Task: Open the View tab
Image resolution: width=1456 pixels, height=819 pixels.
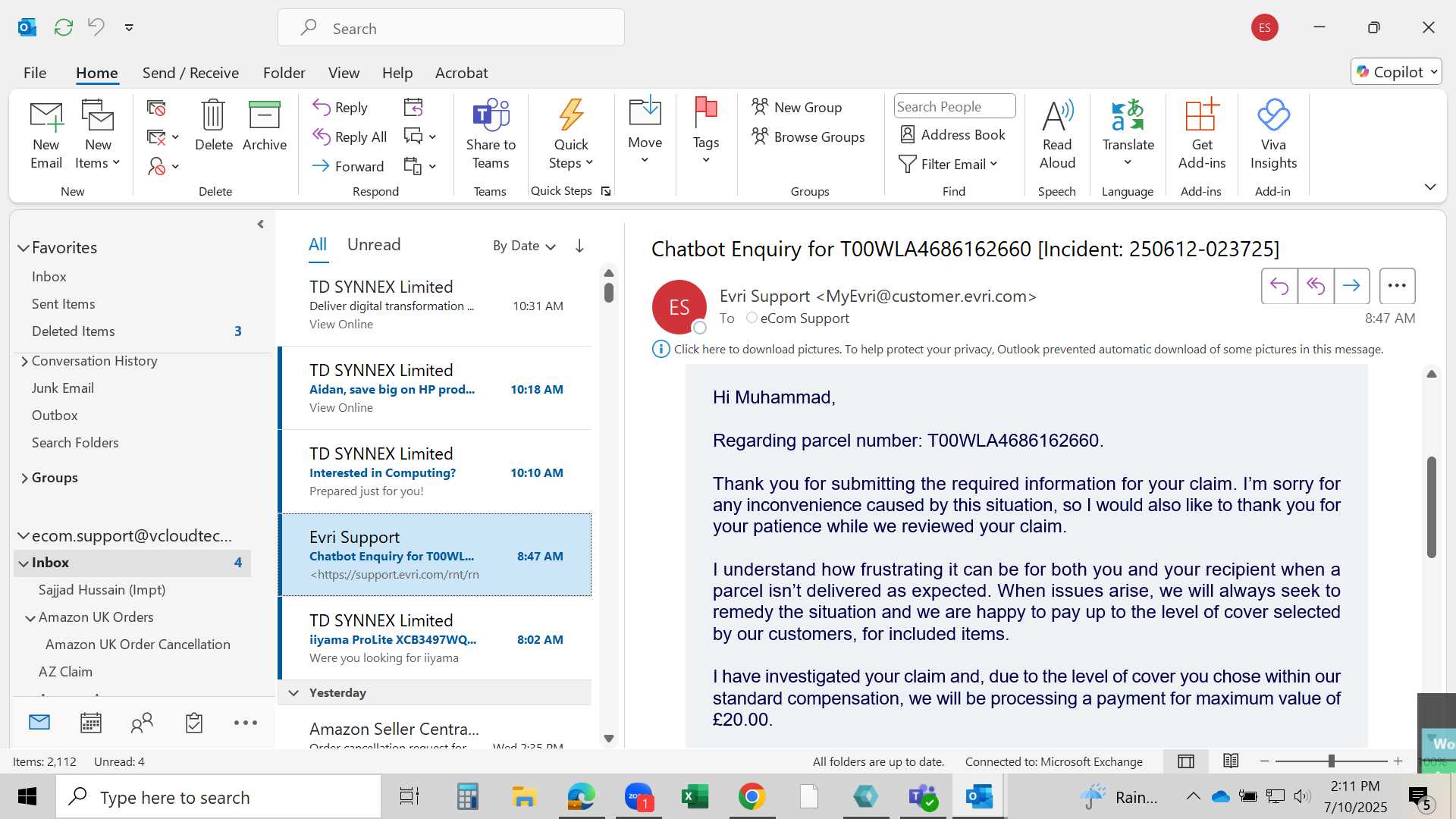Action: pyautogui.click(x=344, y=73)
